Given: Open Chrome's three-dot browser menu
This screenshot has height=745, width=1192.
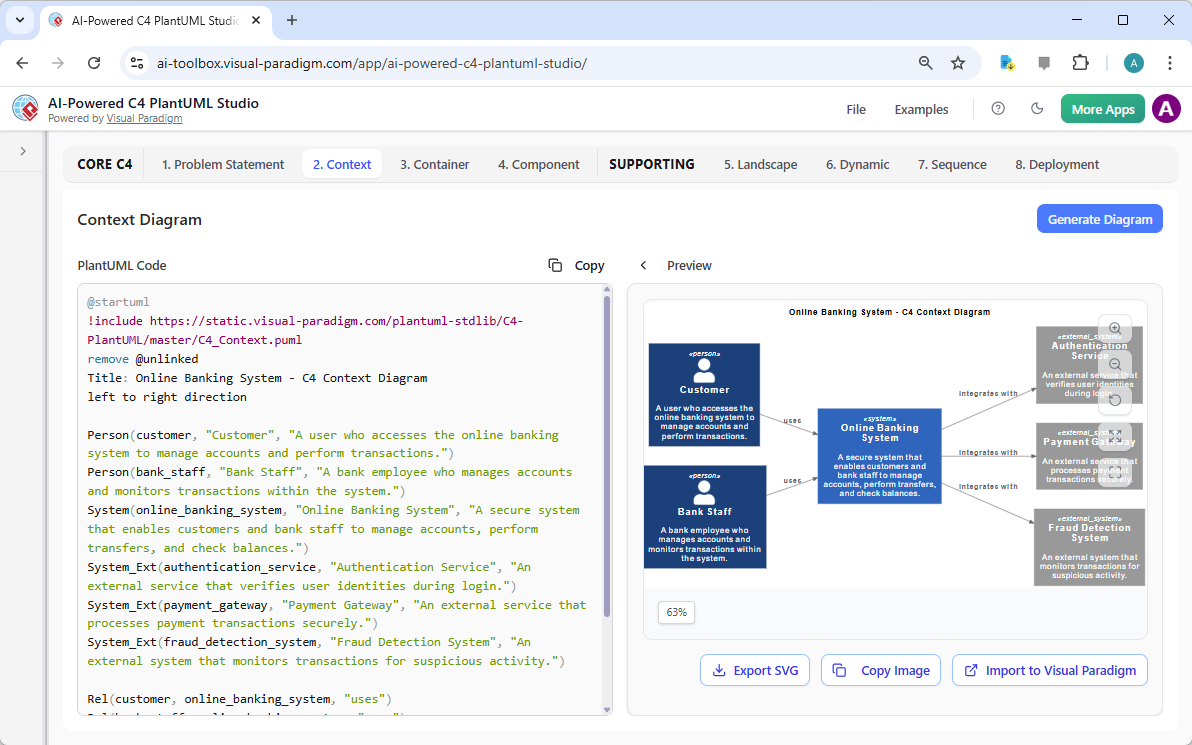Looking at the screenshot, I should coord(1169,62).
